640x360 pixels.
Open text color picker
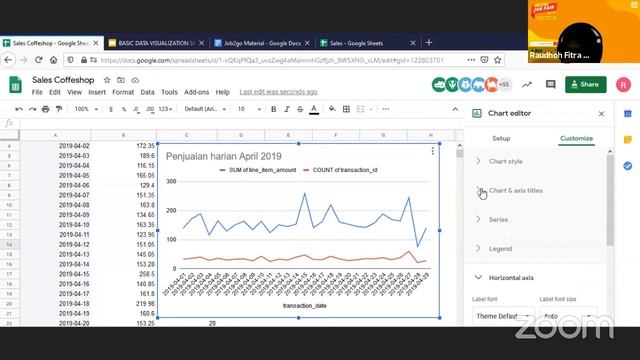point(314,109)
